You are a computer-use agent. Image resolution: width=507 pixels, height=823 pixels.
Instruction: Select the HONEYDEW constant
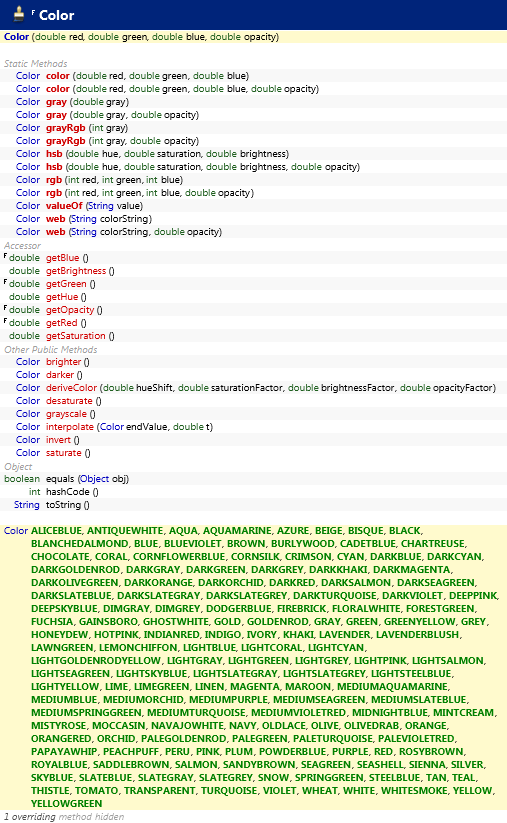point(59,635)
